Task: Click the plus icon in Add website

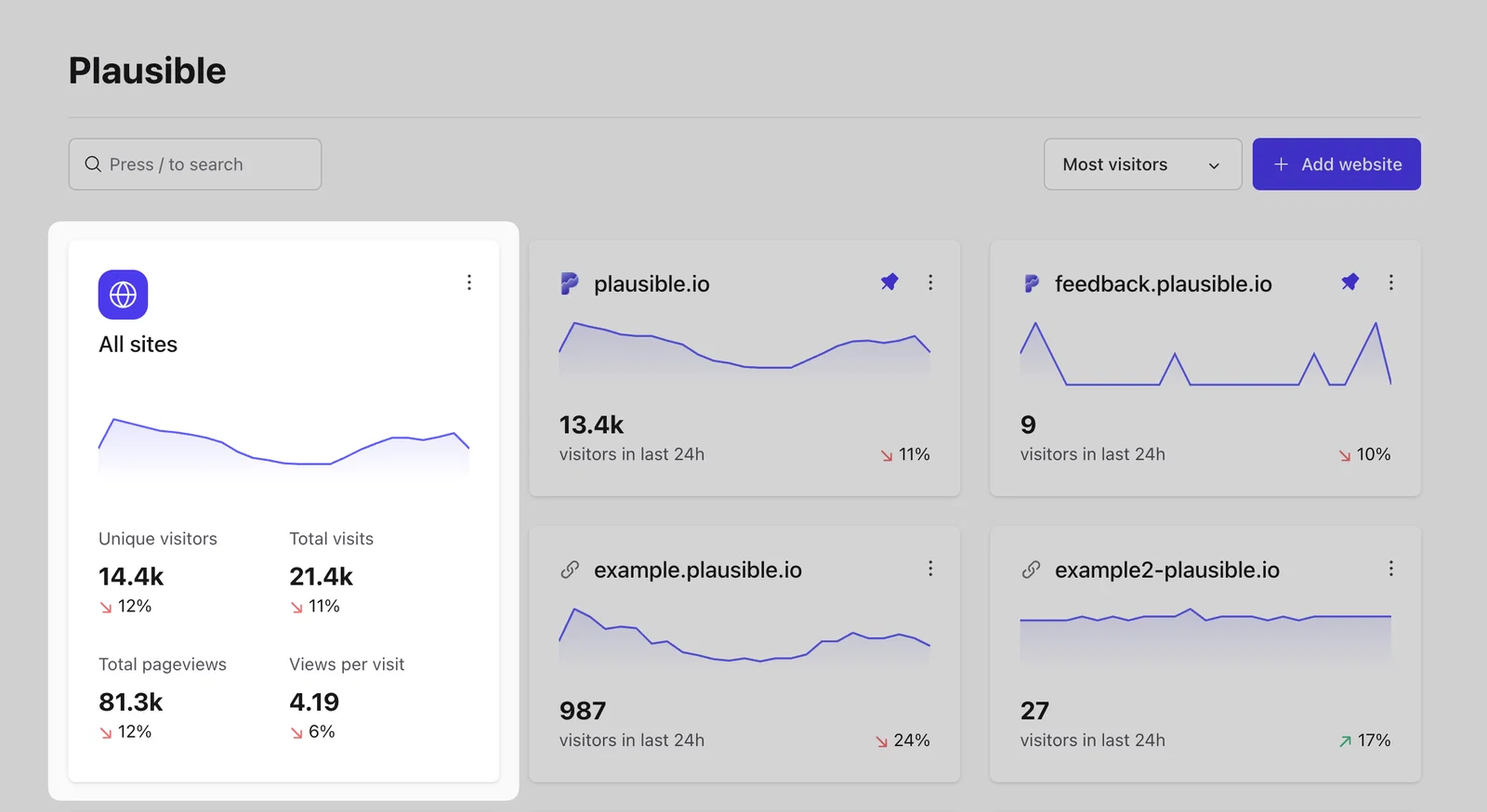Action: coord(1281,164)
